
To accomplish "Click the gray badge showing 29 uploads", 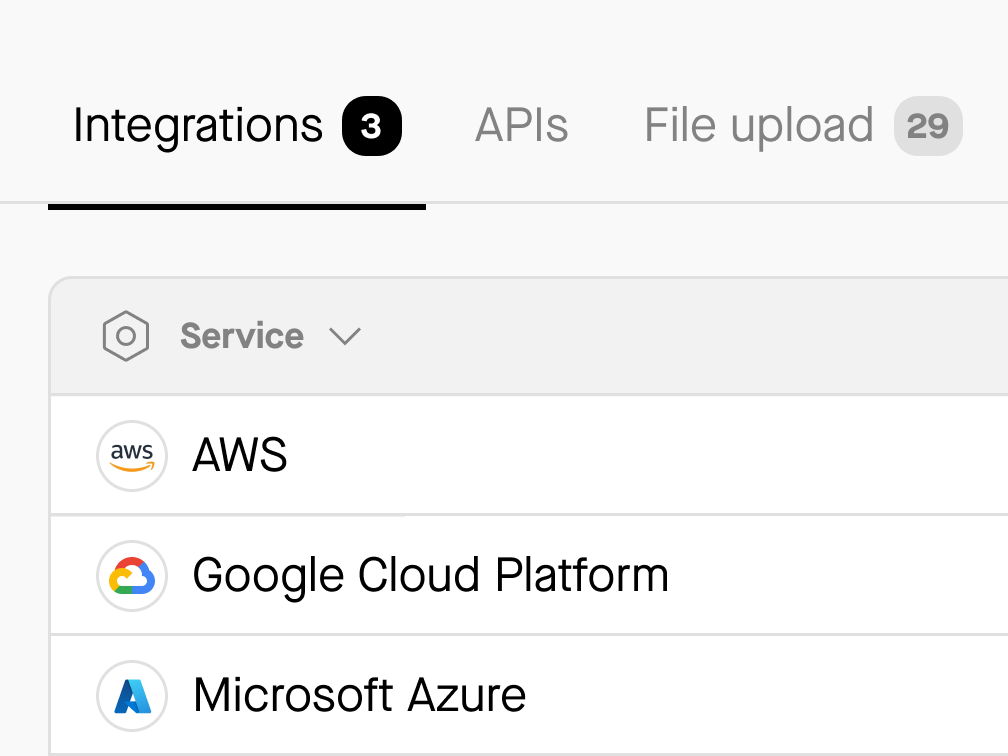I will pos(927,126).
